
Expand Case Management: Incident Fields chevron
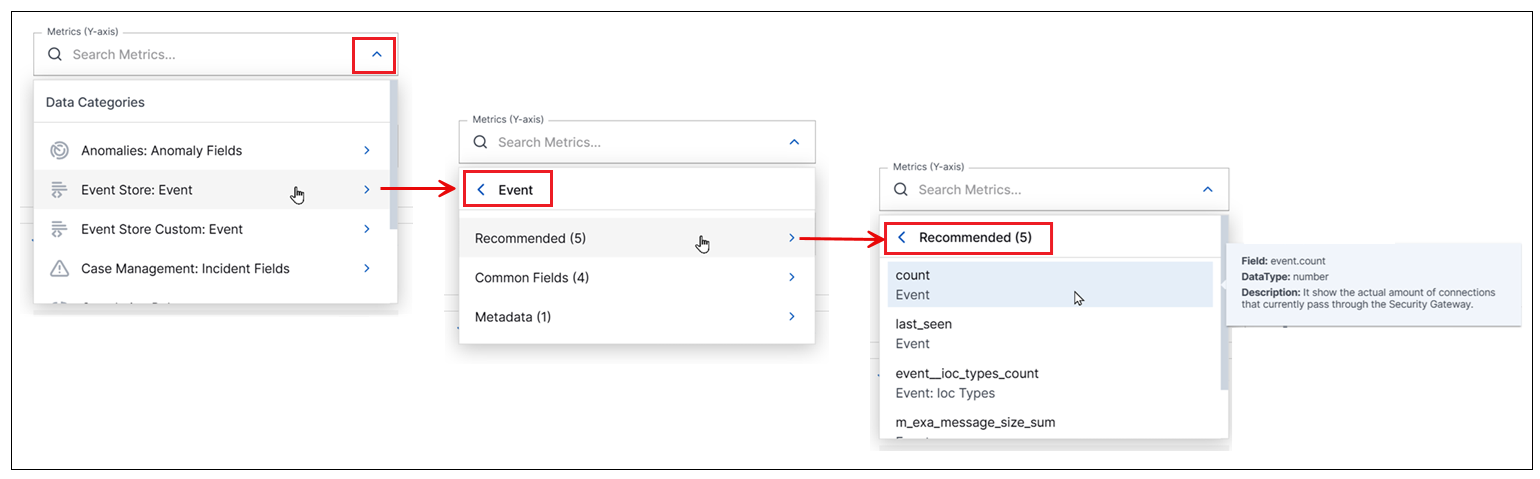[367, 268]
